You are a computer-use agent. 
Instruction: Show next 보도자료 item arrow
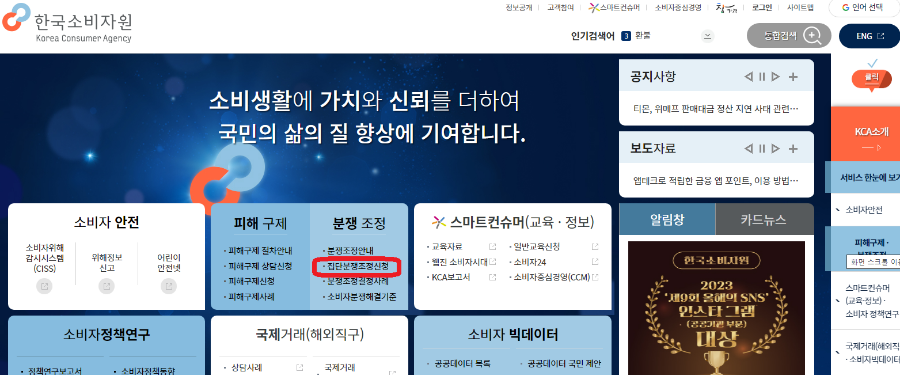775,149
